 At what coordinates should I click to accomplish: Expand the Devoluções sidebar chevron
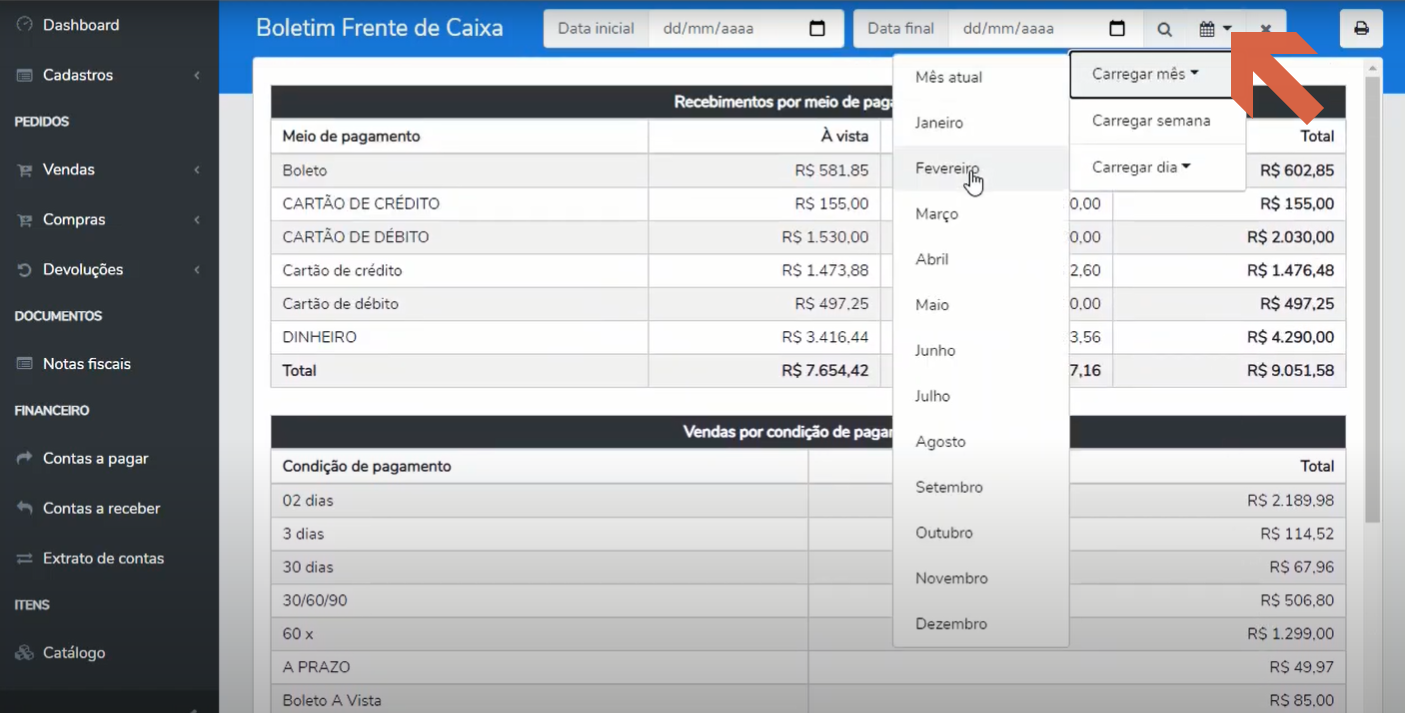(x=197, y=270)
